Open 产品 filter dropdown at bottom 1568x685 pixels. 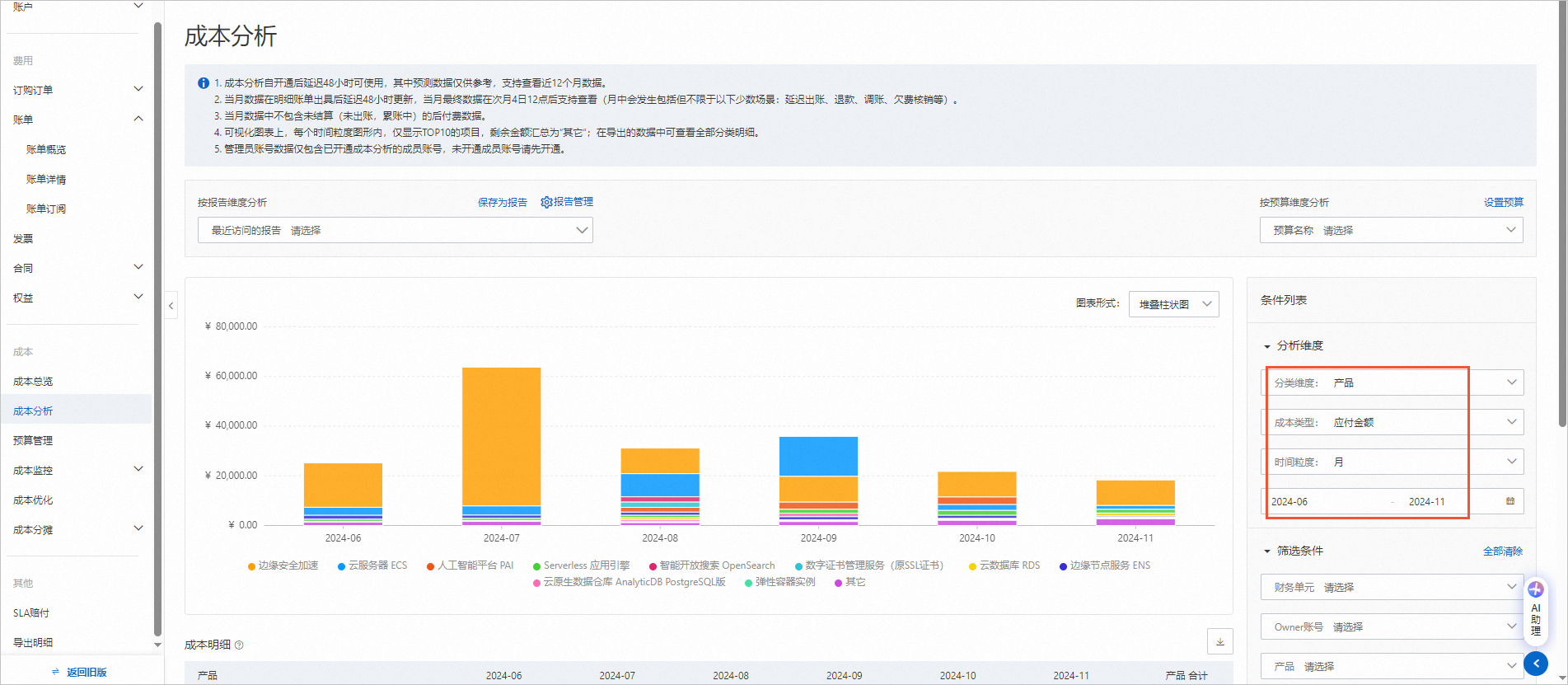[x=1392, y=666]
